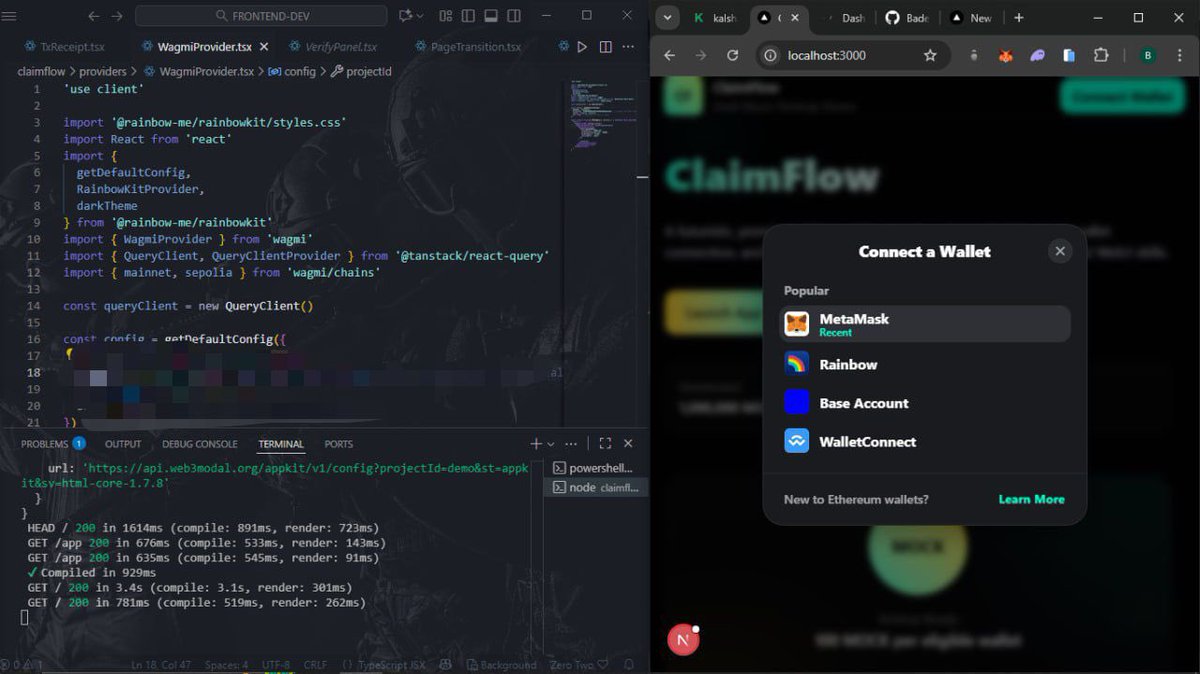This screenshot has width=1200, height=674.
Task: Open the Learn More link in the wallet modal
Action: 1031,498
